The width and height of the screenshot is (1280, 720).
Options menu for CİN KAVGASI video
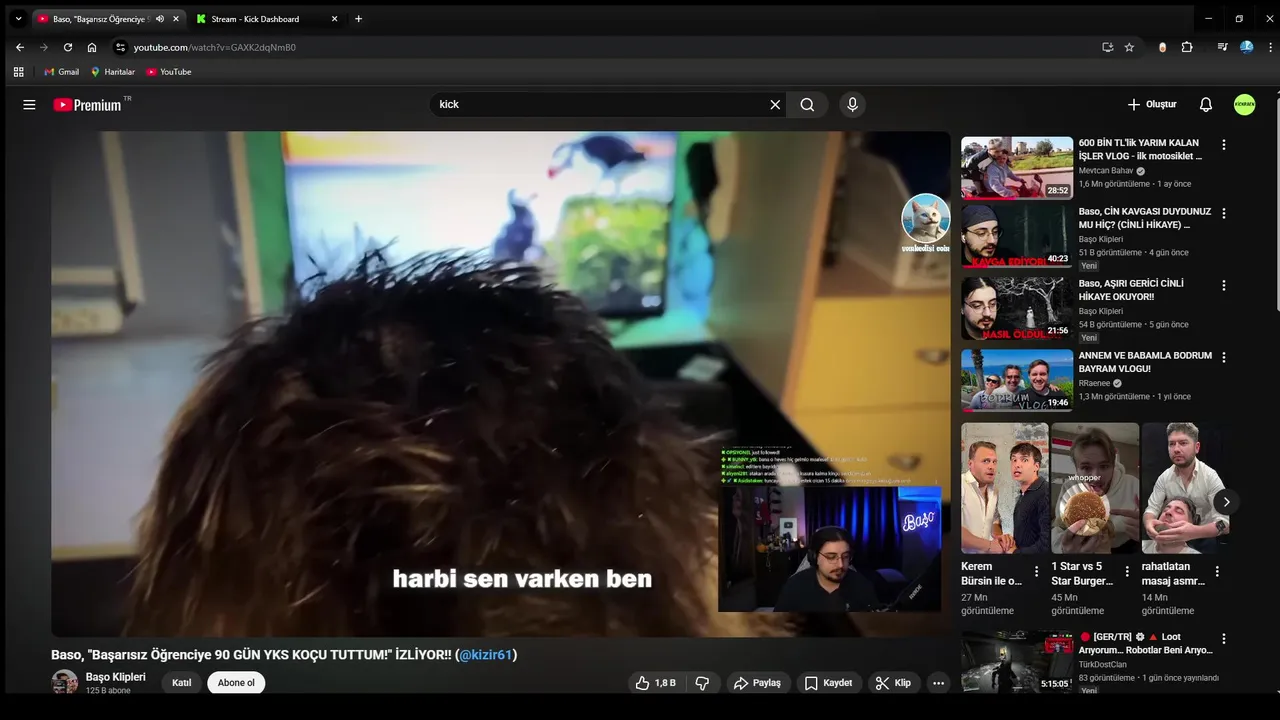(x=1223, y=214)
